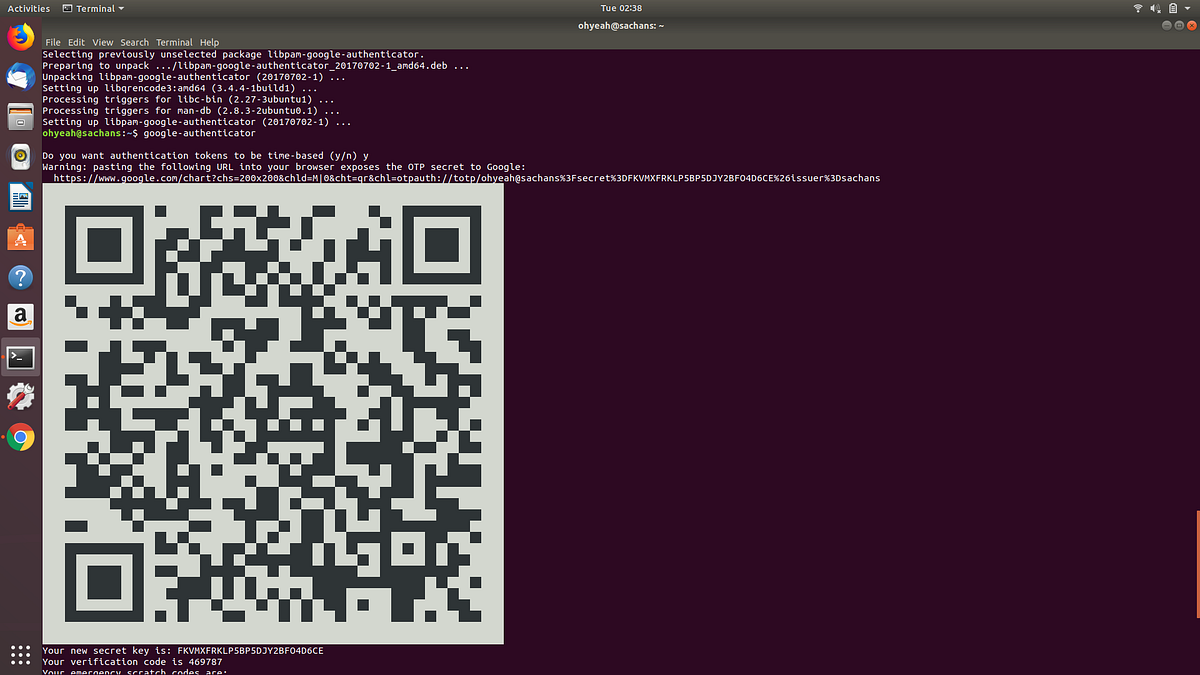Click the muted volume icon in the top bar
Screen dimensions: 1200x675
point(1155,8)
